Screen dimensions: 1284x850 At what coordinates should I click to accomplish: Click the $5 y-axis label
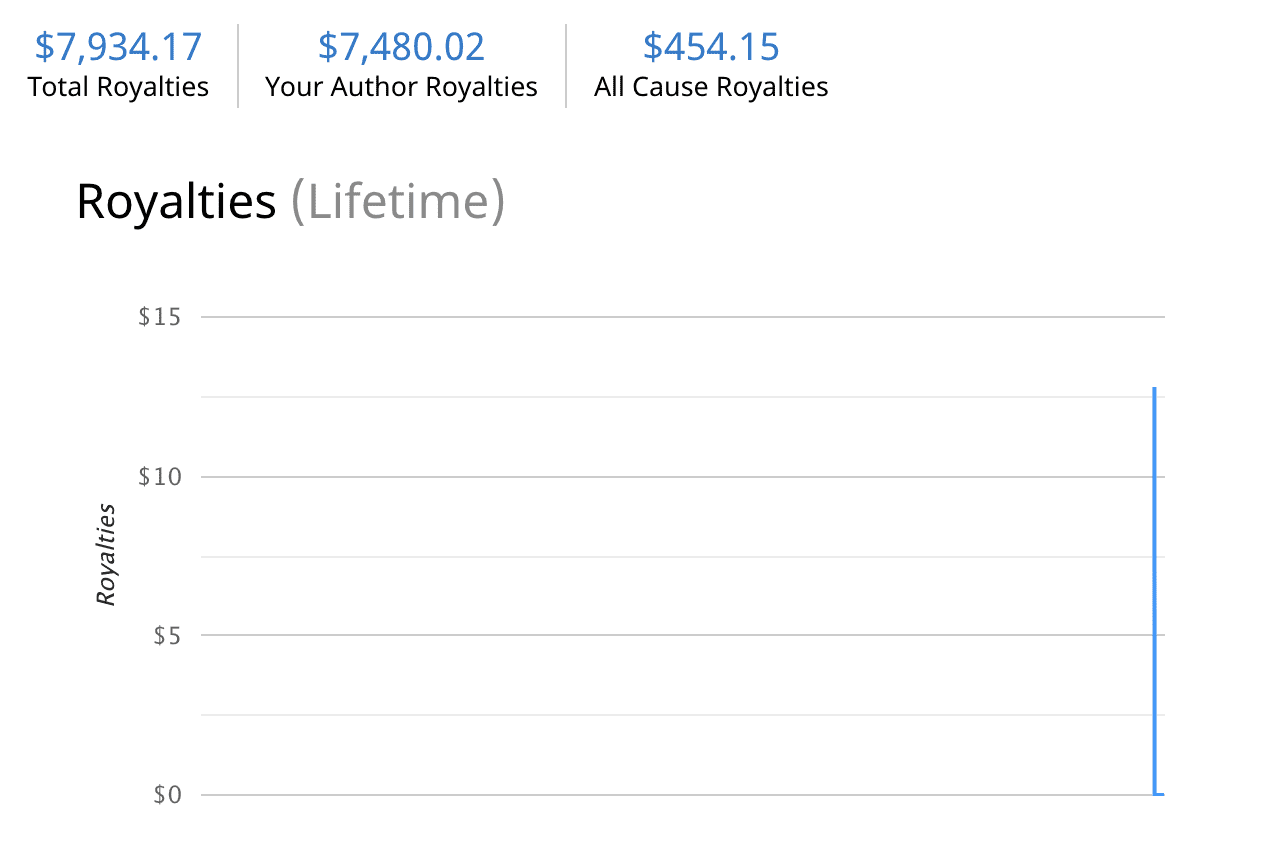pos(167,635)
